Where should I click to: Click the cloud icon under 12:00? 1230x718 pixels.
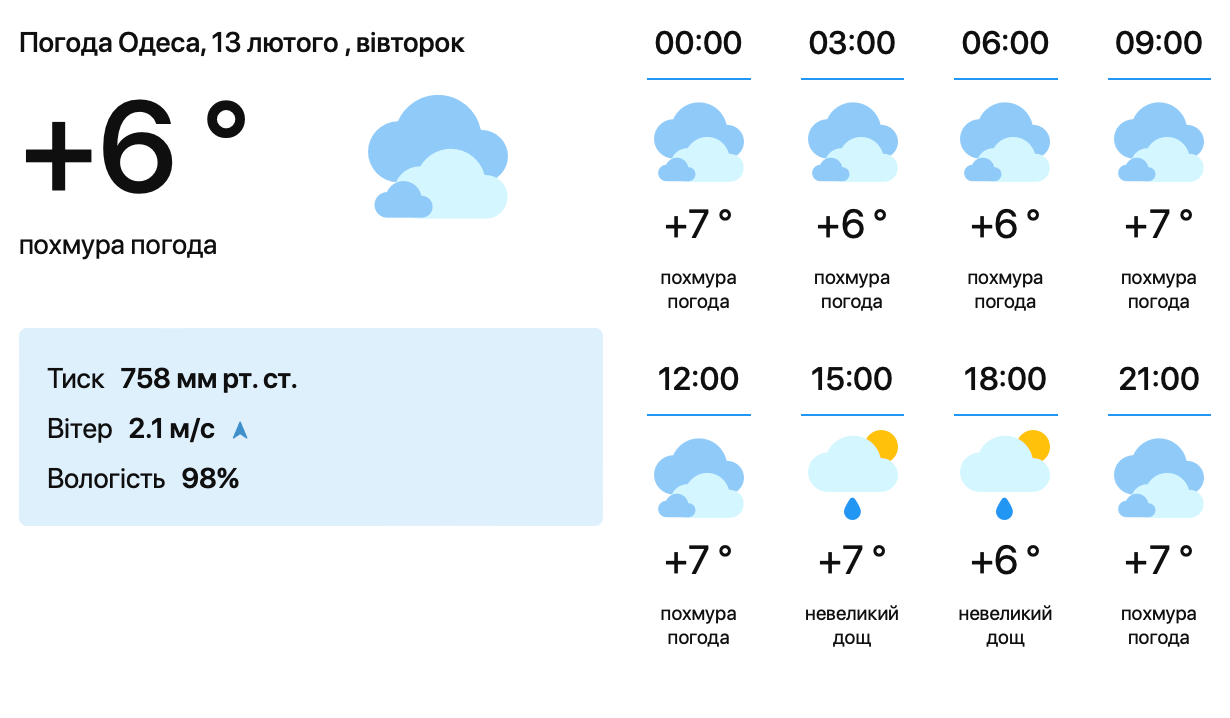point(699,478)
